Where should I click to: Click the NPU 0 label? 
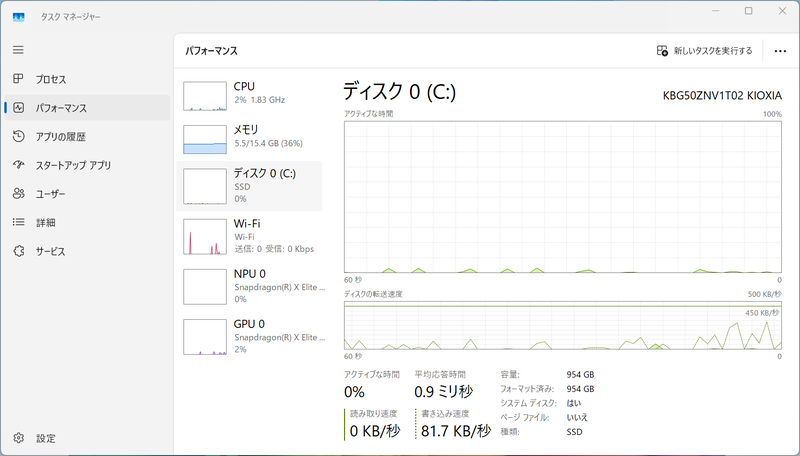tap(249, 274)
